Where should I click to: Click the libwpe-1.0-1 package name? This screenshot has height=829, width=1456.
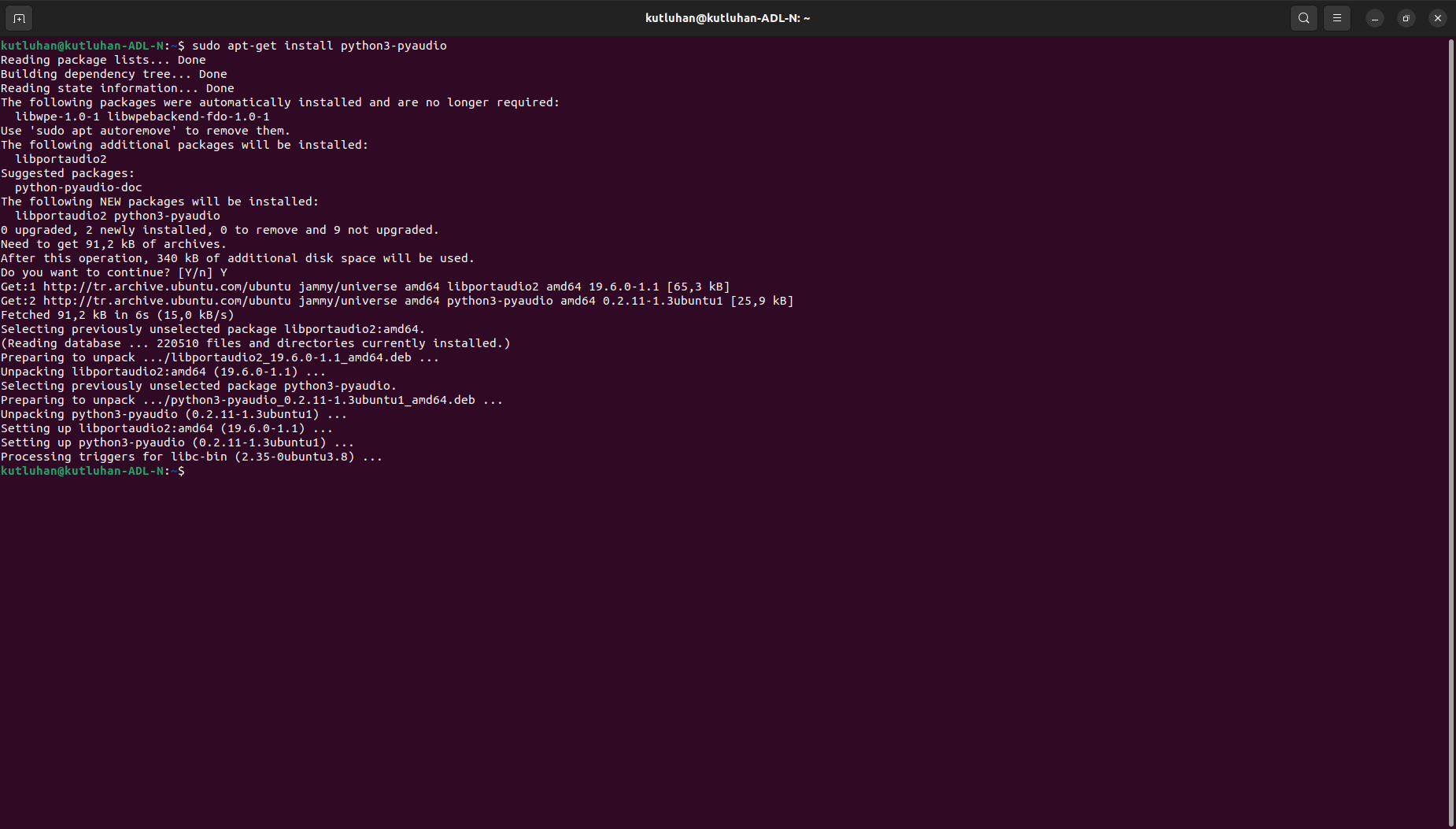[57, 117]
